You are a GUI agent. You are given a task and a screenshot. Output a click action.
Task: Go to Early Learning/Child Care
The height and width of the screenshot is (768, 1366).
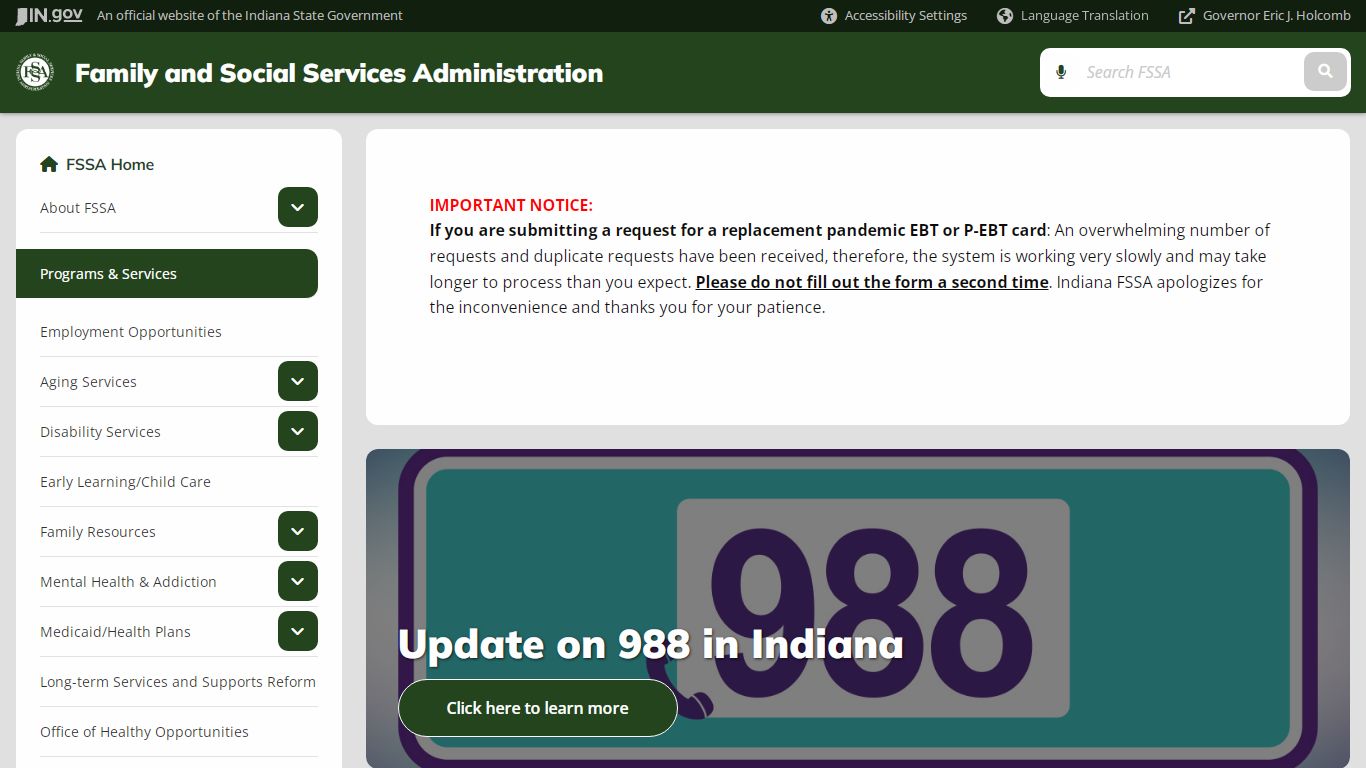(125, 482)
